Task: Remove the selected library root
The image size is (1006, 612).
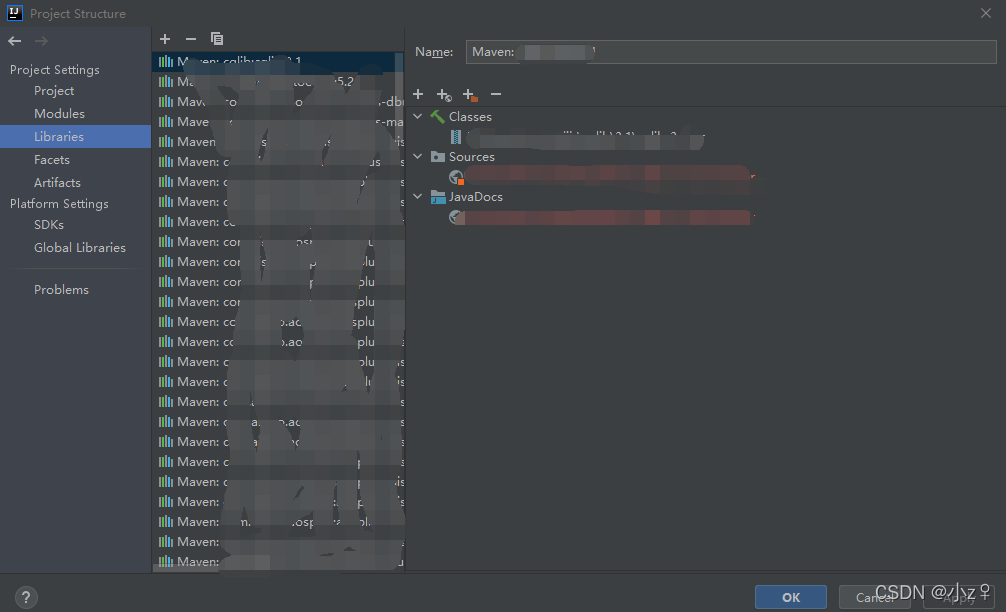Action: (496, 94)
